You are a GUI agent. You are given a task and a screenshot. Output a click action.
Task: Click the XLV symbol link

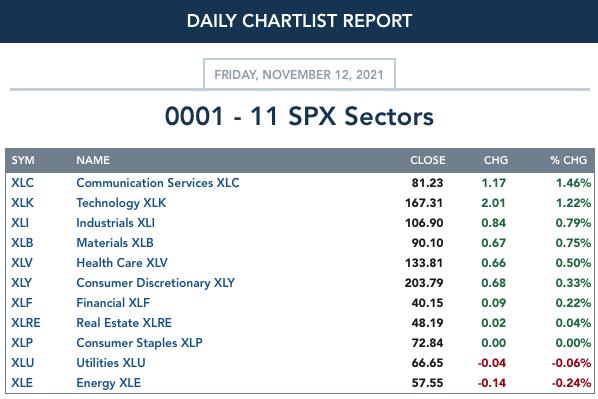(22, 262)
